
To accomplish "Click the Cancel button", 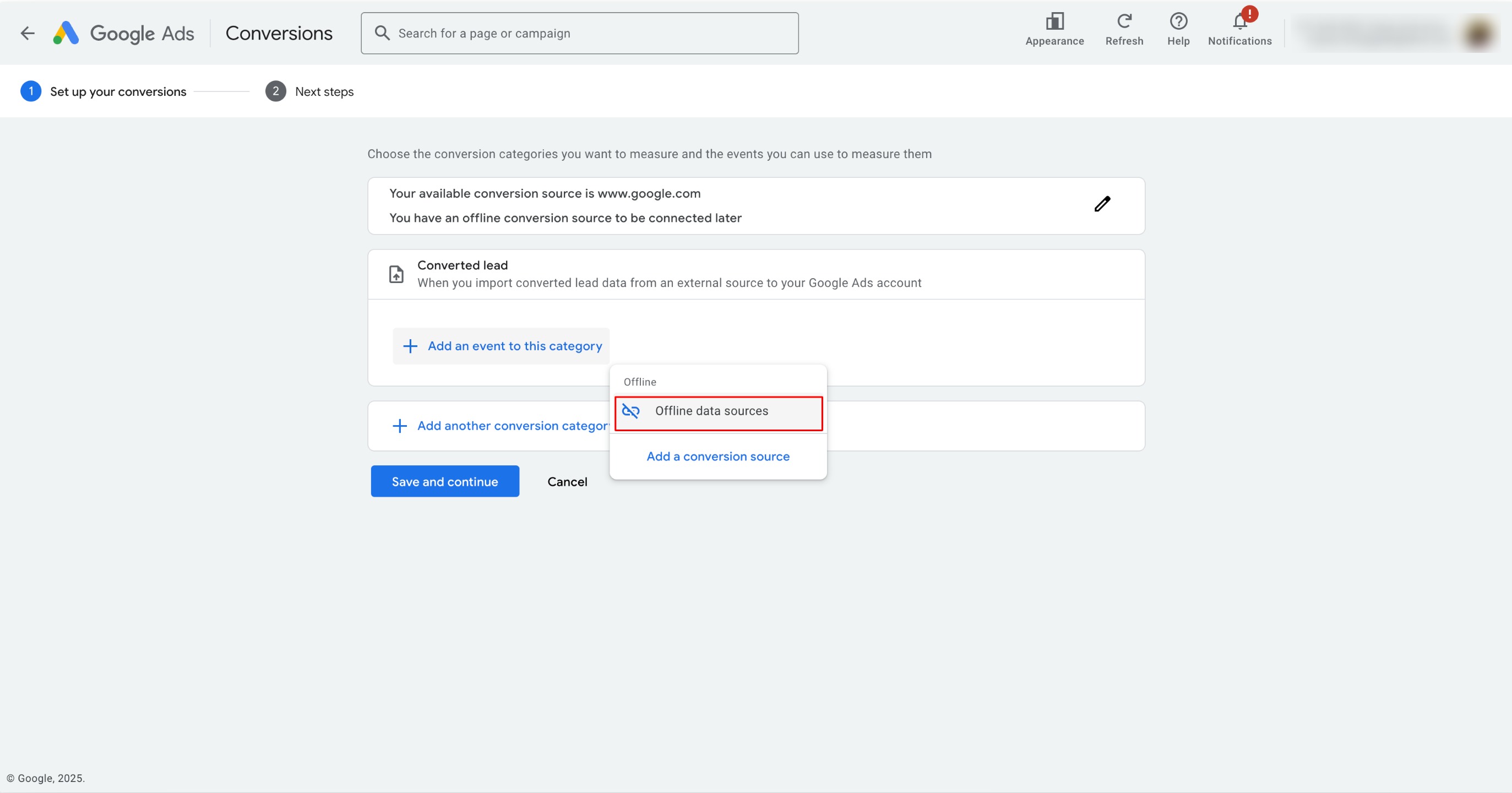I will pyautogui.click(x=567, y=482).
